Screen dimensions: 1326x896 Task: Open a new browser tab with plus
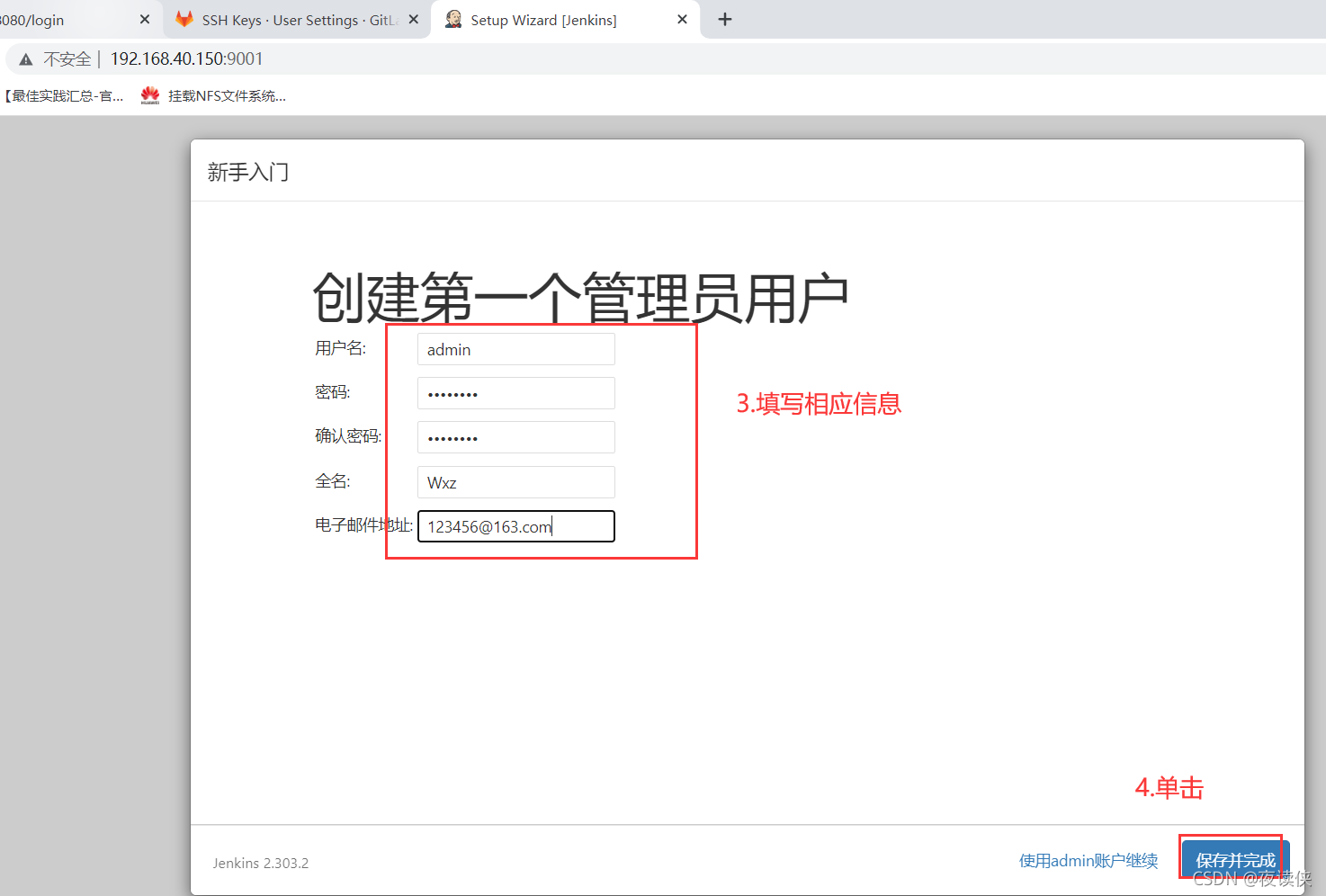tap(725, 19)
